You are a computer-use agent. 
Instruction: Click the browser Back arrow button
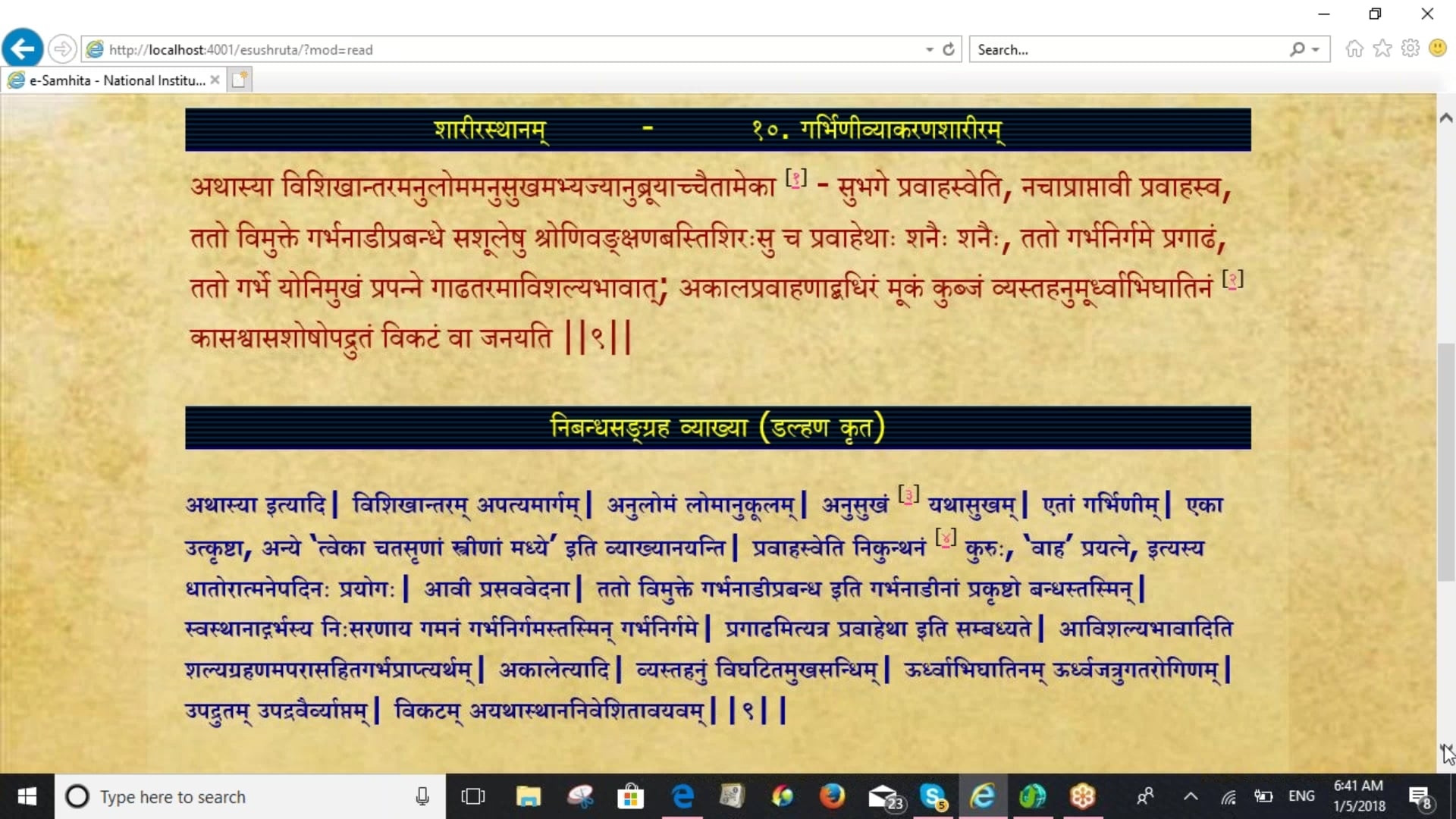pos(23,49)
